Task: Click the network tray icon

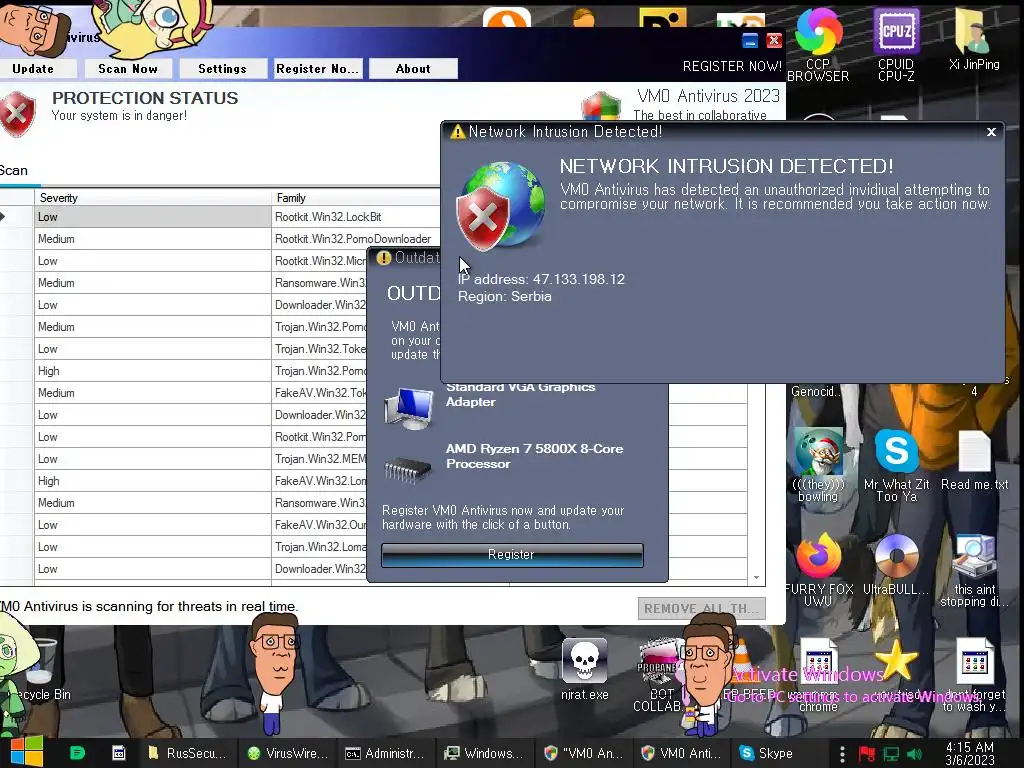Action: [x=891, y=754]
